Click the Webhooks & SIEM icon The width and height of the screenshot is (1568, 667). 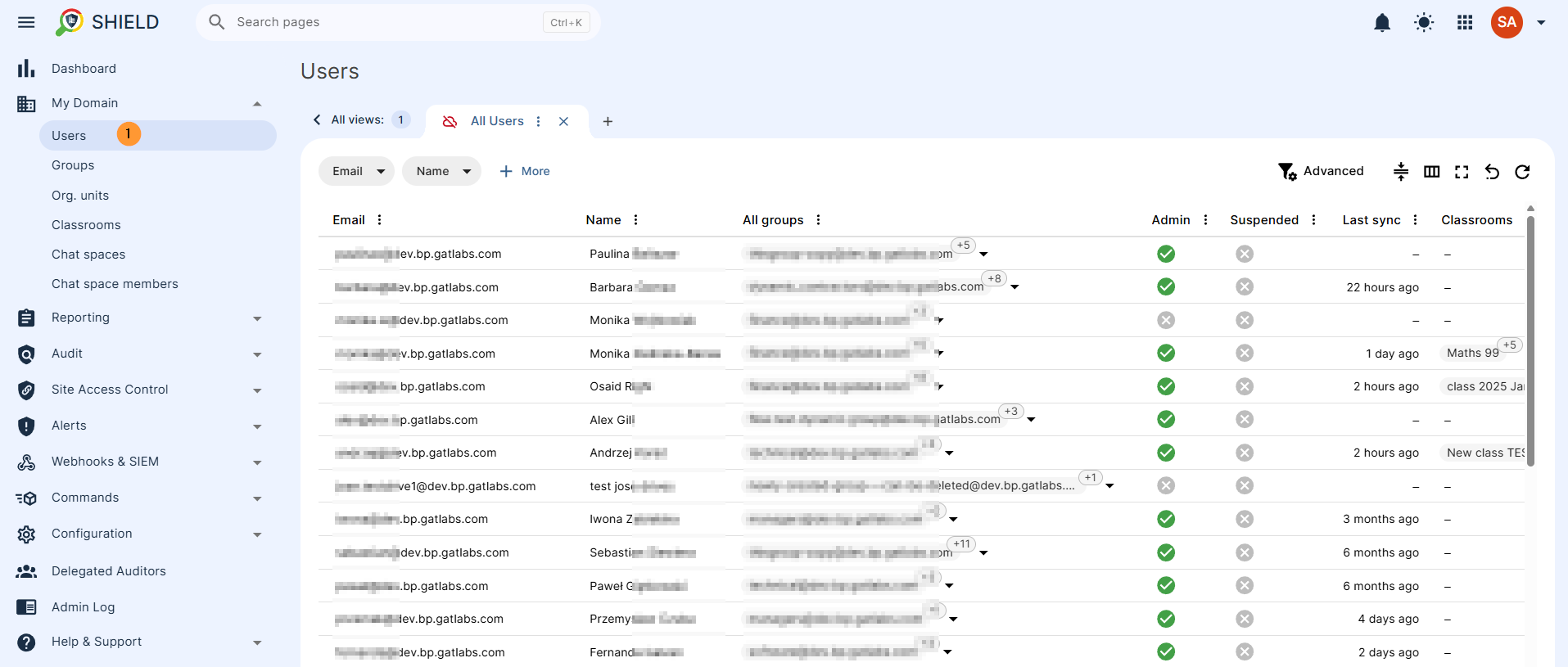coord(26,462)
